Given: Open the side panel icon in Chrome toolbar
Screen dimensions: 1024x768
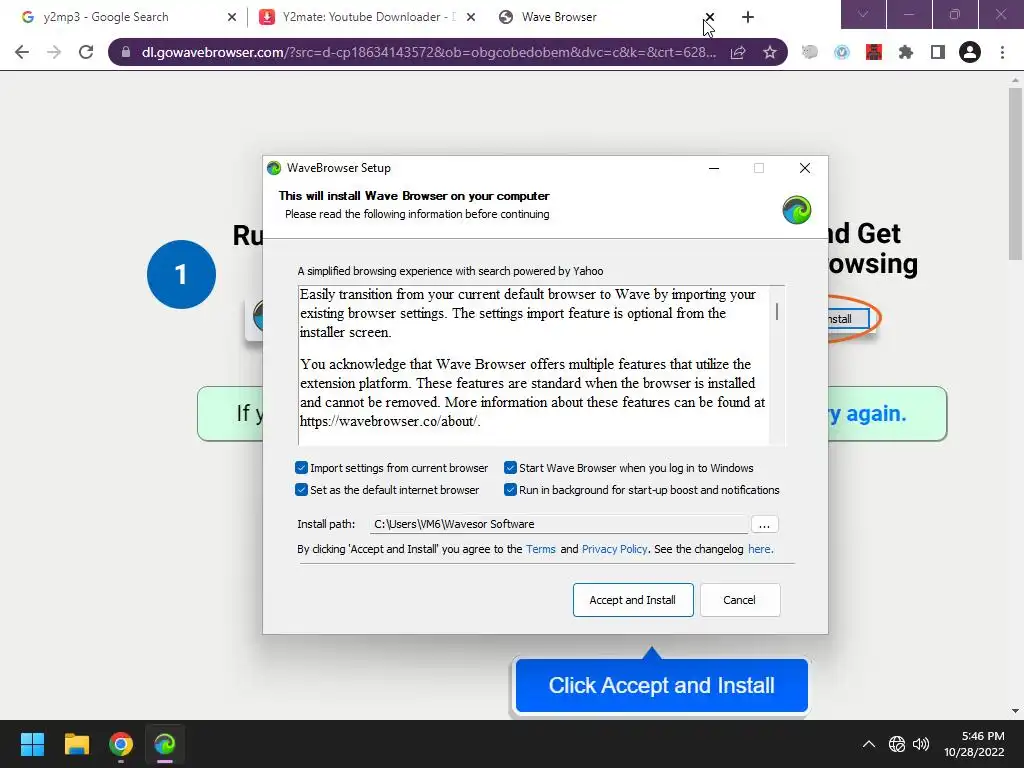Looking at the screenshot, I should 938,52.
